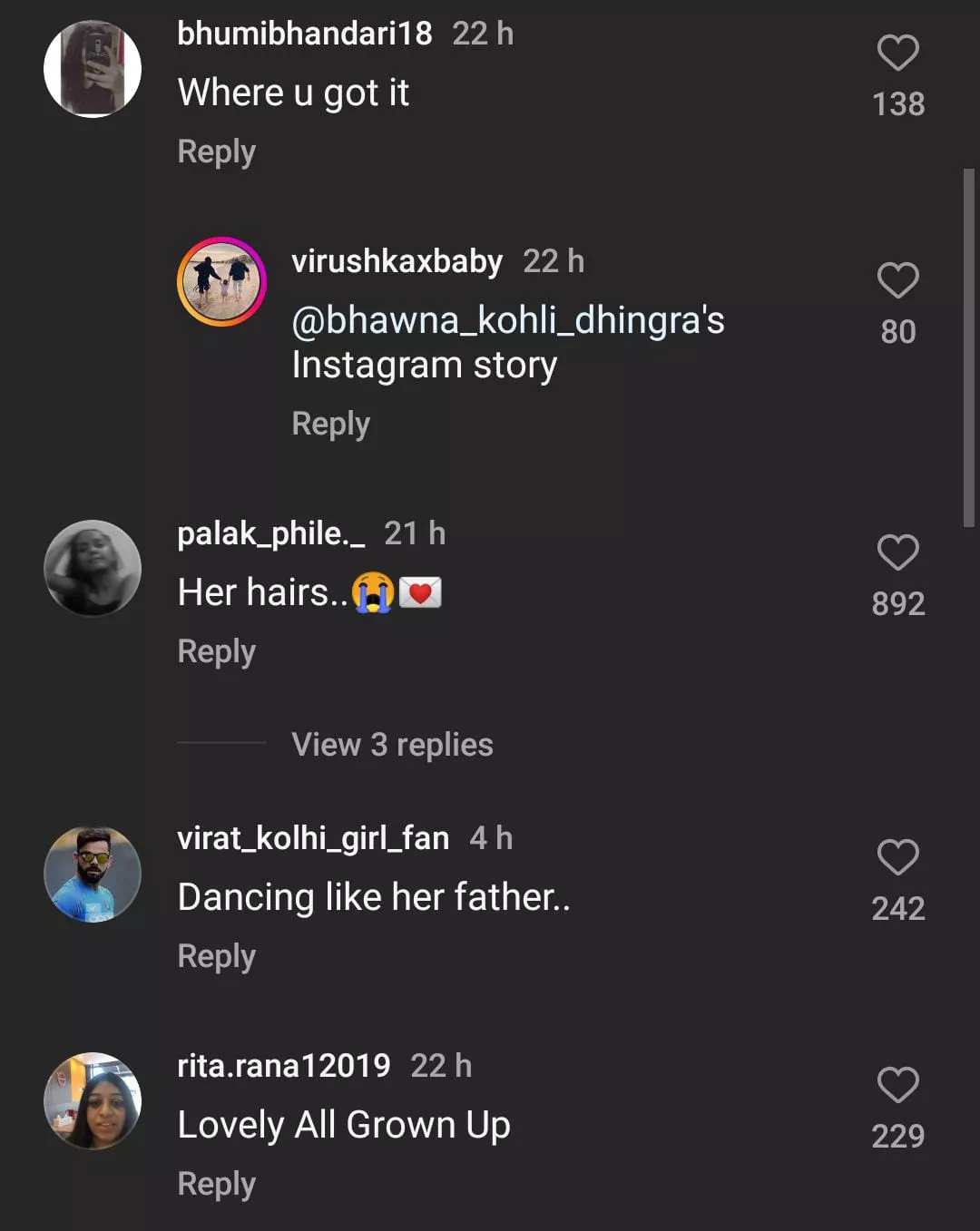Reply to "Dancing like her father" comment
This screenshot has width=980, height=1231.
(216, 956)
